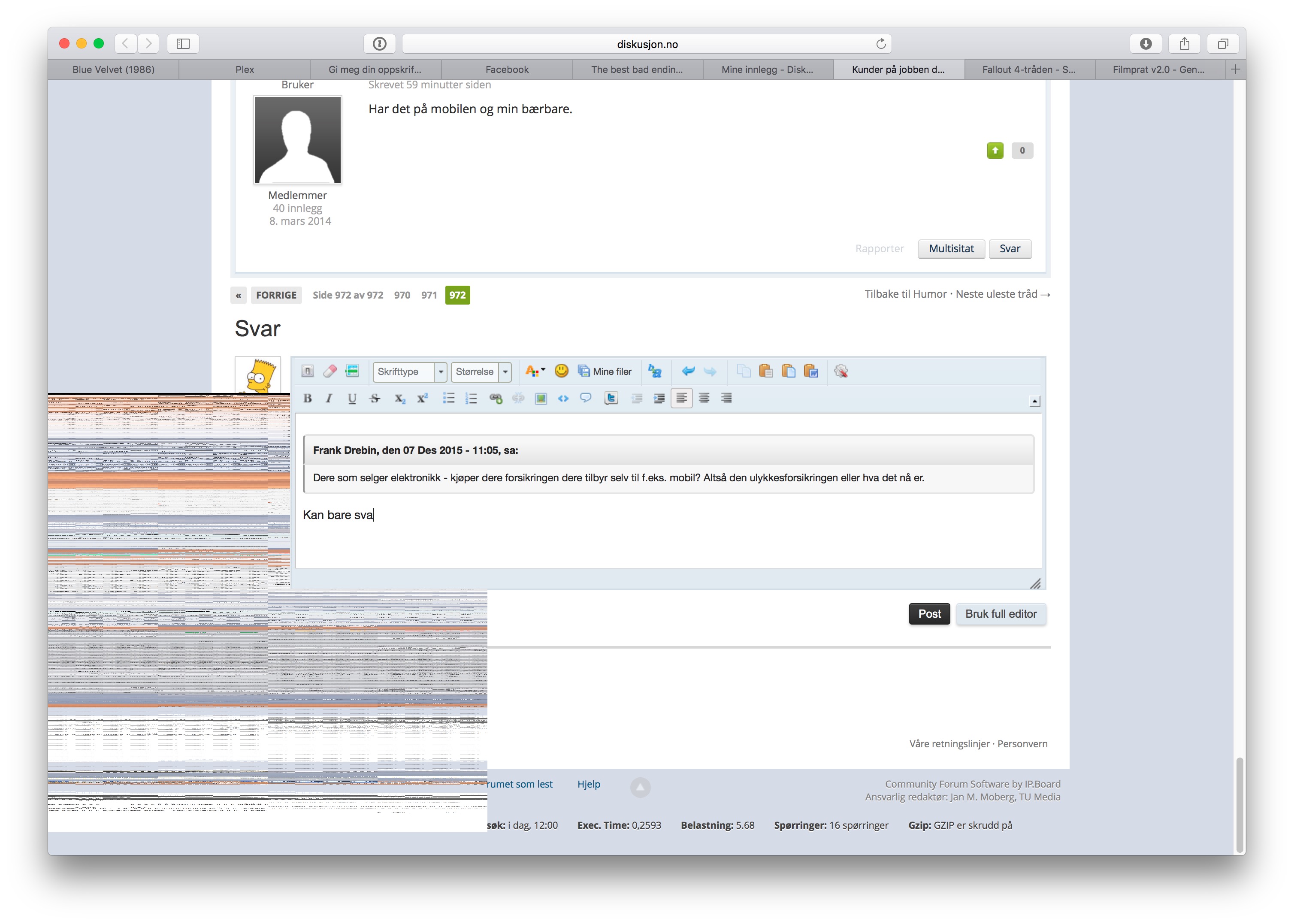Image resolution: width=1294 pixels, height=924 pixels.
Task: Align text left
Action: click(x=681, y=398)
